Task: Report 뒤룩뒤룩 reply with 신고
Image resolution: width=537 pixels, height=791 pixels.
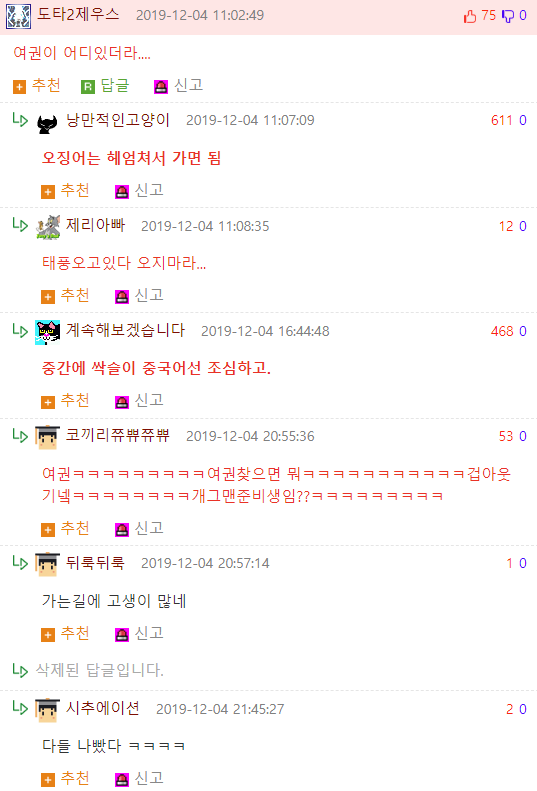Action: (x=139, y=633)
